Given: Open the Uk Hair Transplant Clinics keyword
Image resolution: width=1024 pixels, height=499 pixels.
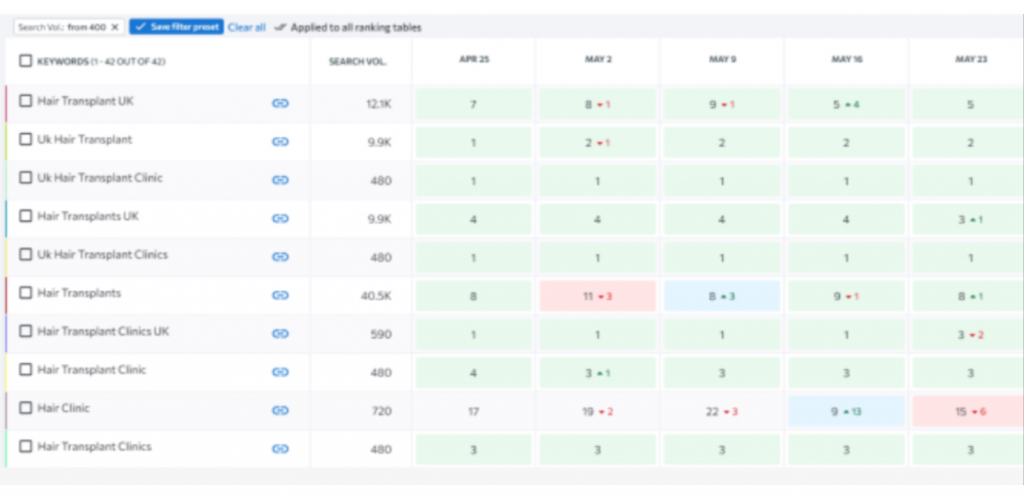Looking at the screenshot, I should [x=102, y=255].
